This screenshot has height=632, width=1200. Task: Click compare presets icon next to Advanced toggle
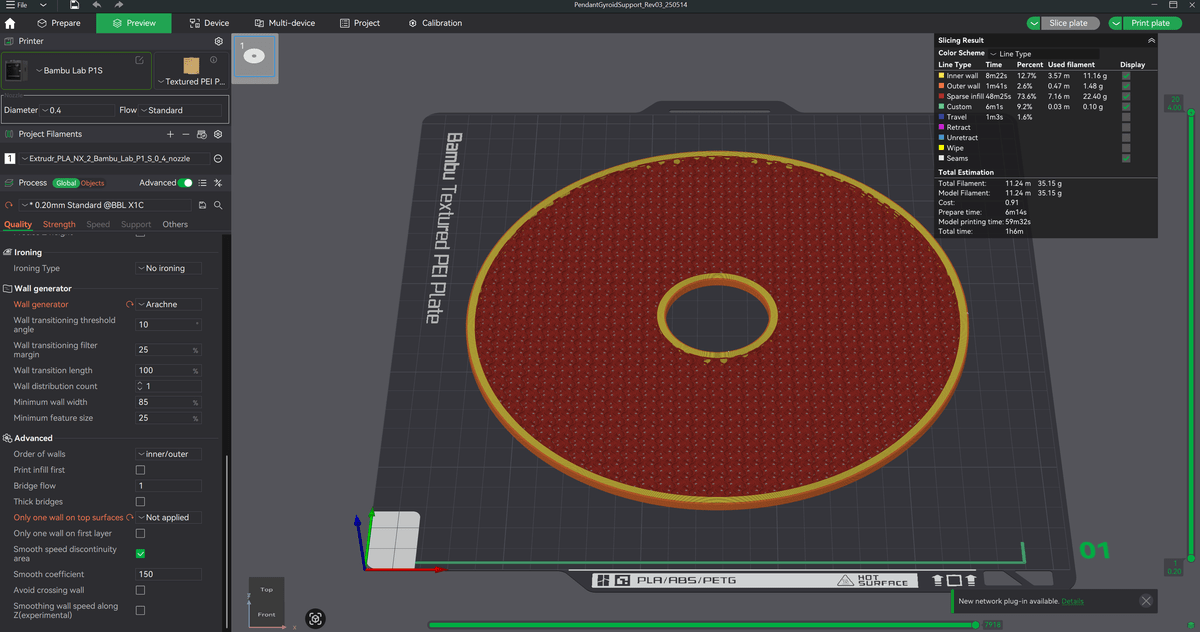(218, 183)
